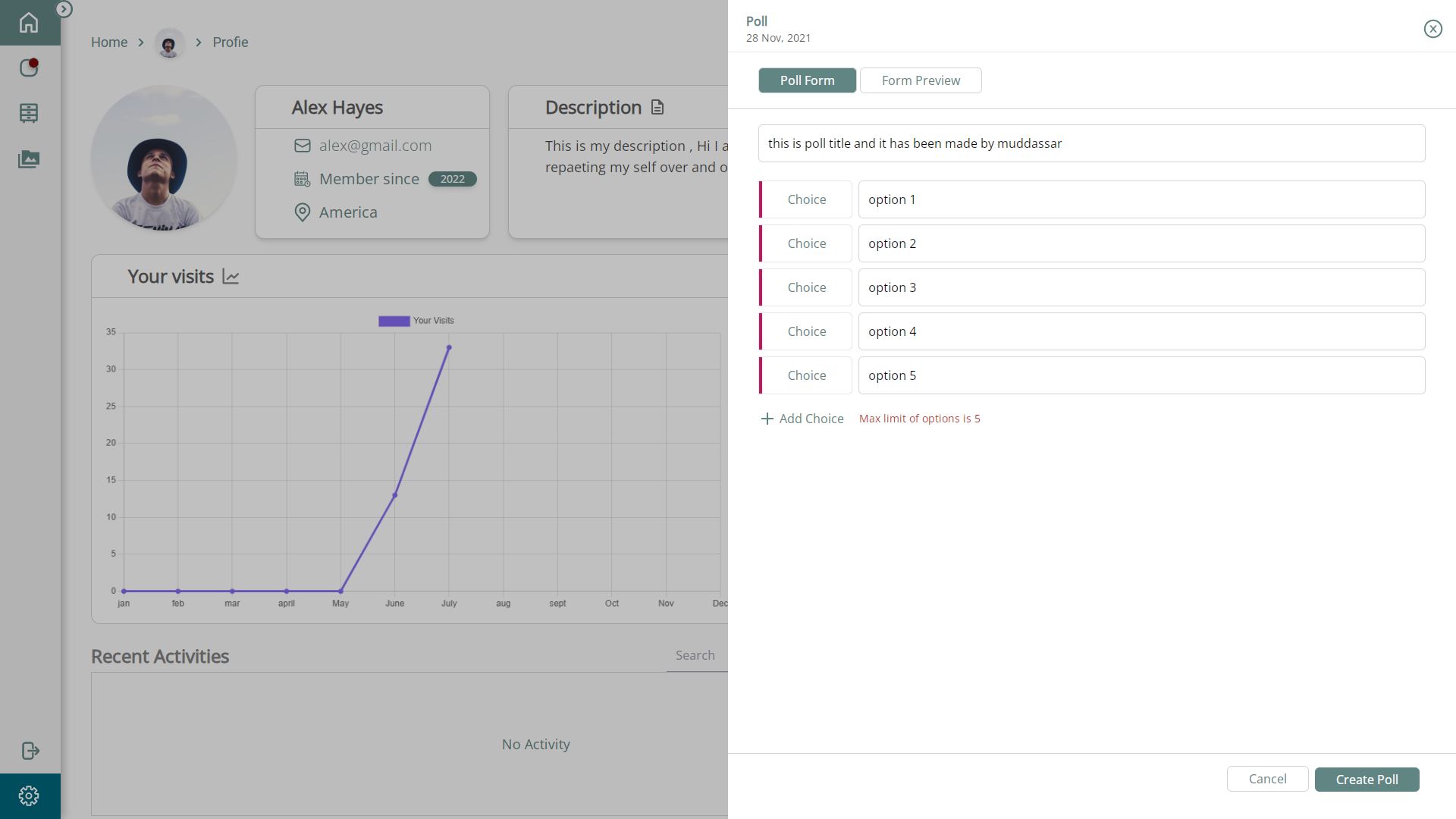Edit the option 5 input field
This screenshot has height=819, width=1456.
click(x=1142, y=375)
